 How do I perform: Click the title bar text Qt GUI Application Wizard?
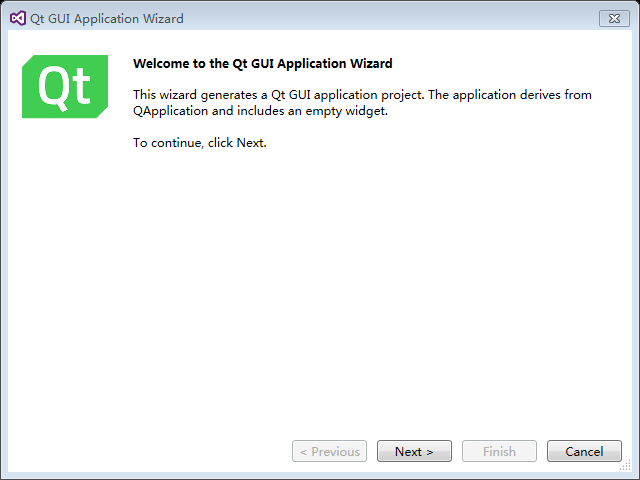[107, 19]
